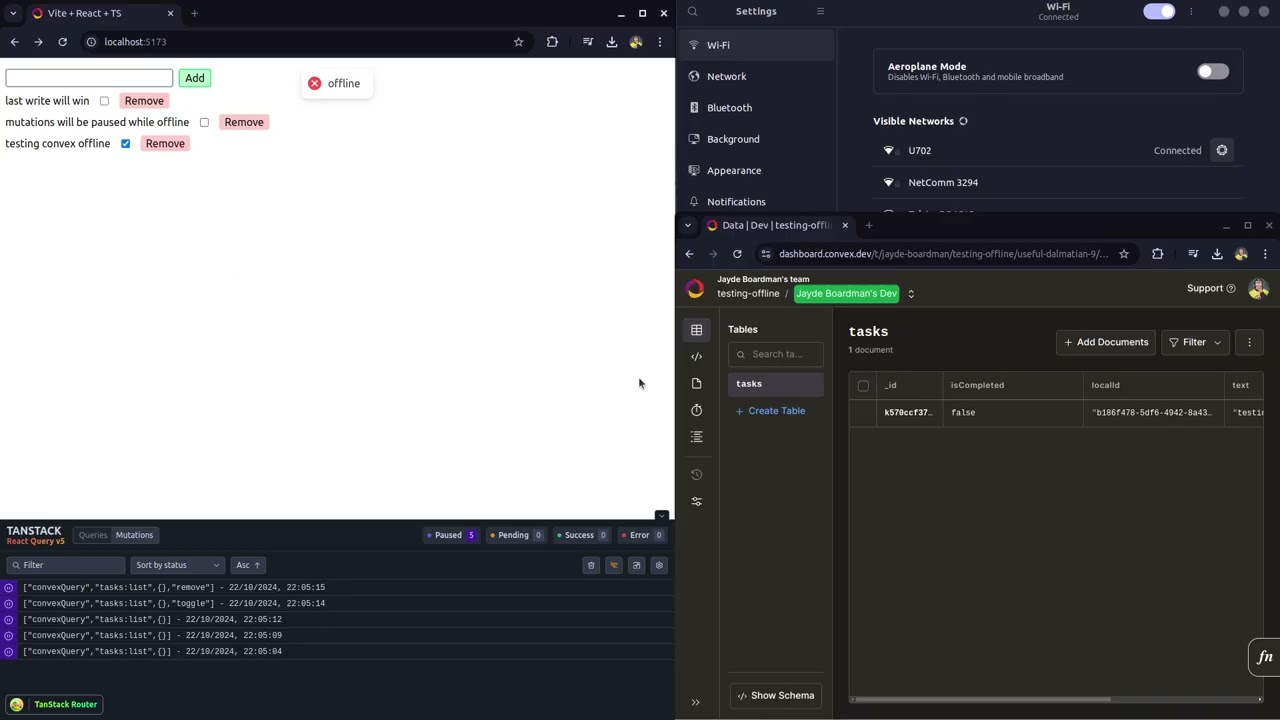Open the Wi-Fi header three-dot menu
The height and width of the screenshot is (720, 1280).
pyautogui.click(x=1191, y=12)
